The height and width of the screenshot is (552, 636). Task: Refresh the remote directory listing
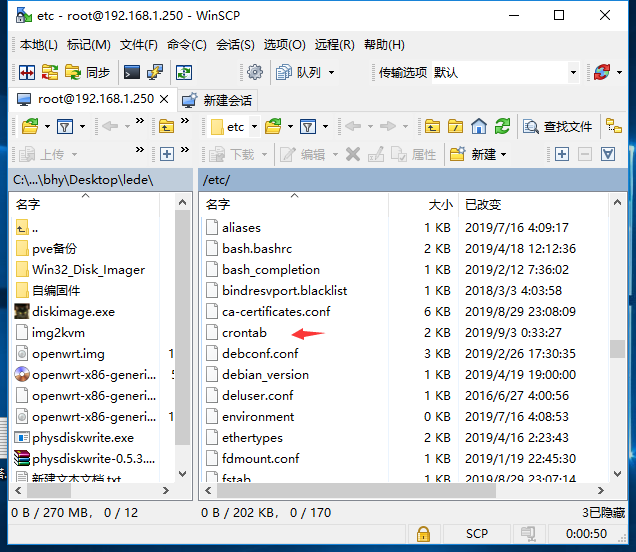click(502, 127)
